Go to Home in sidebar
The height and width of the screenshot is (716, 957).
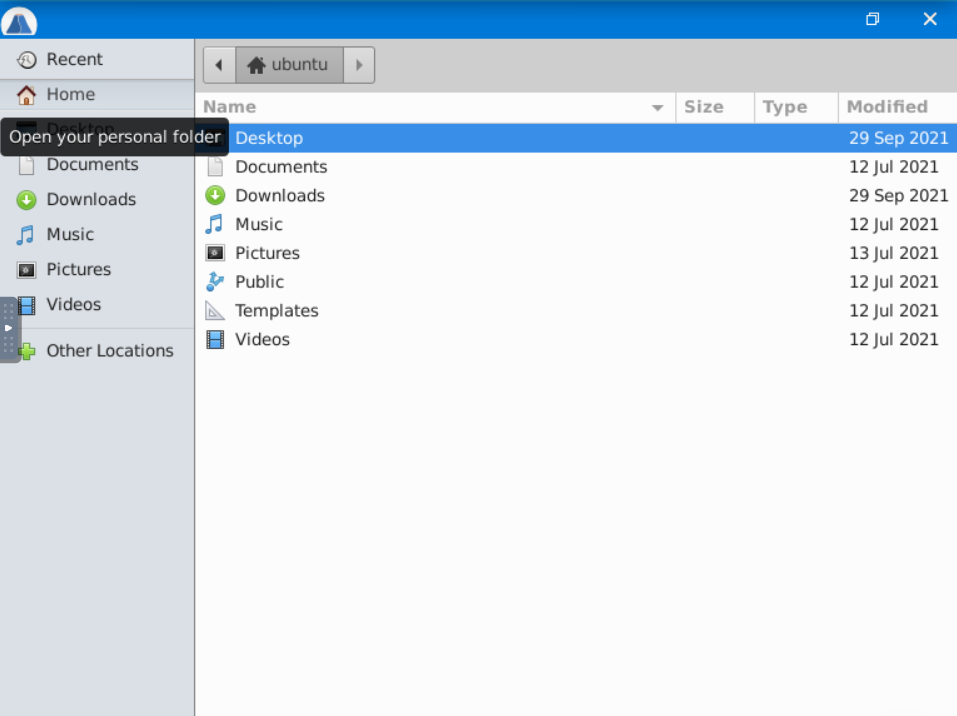[x=97, y=95]
